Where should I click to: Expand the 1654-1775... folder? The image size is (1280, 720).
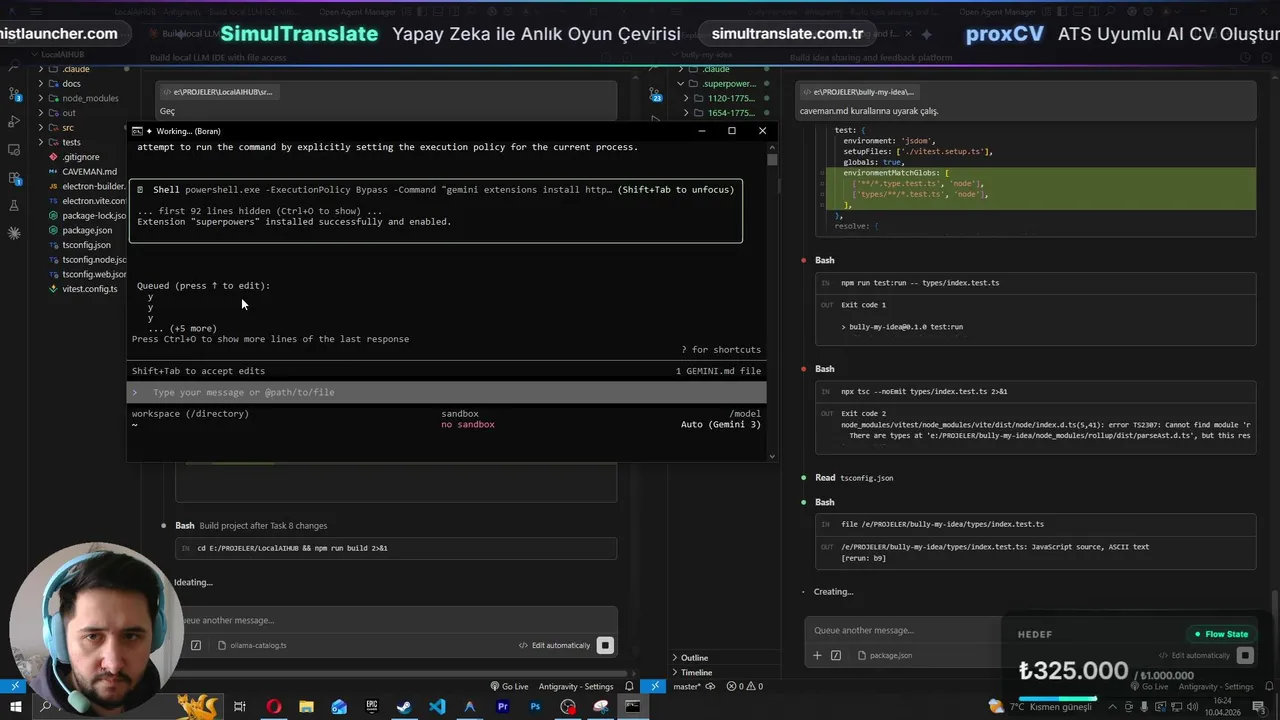click(x=725, y=113)
